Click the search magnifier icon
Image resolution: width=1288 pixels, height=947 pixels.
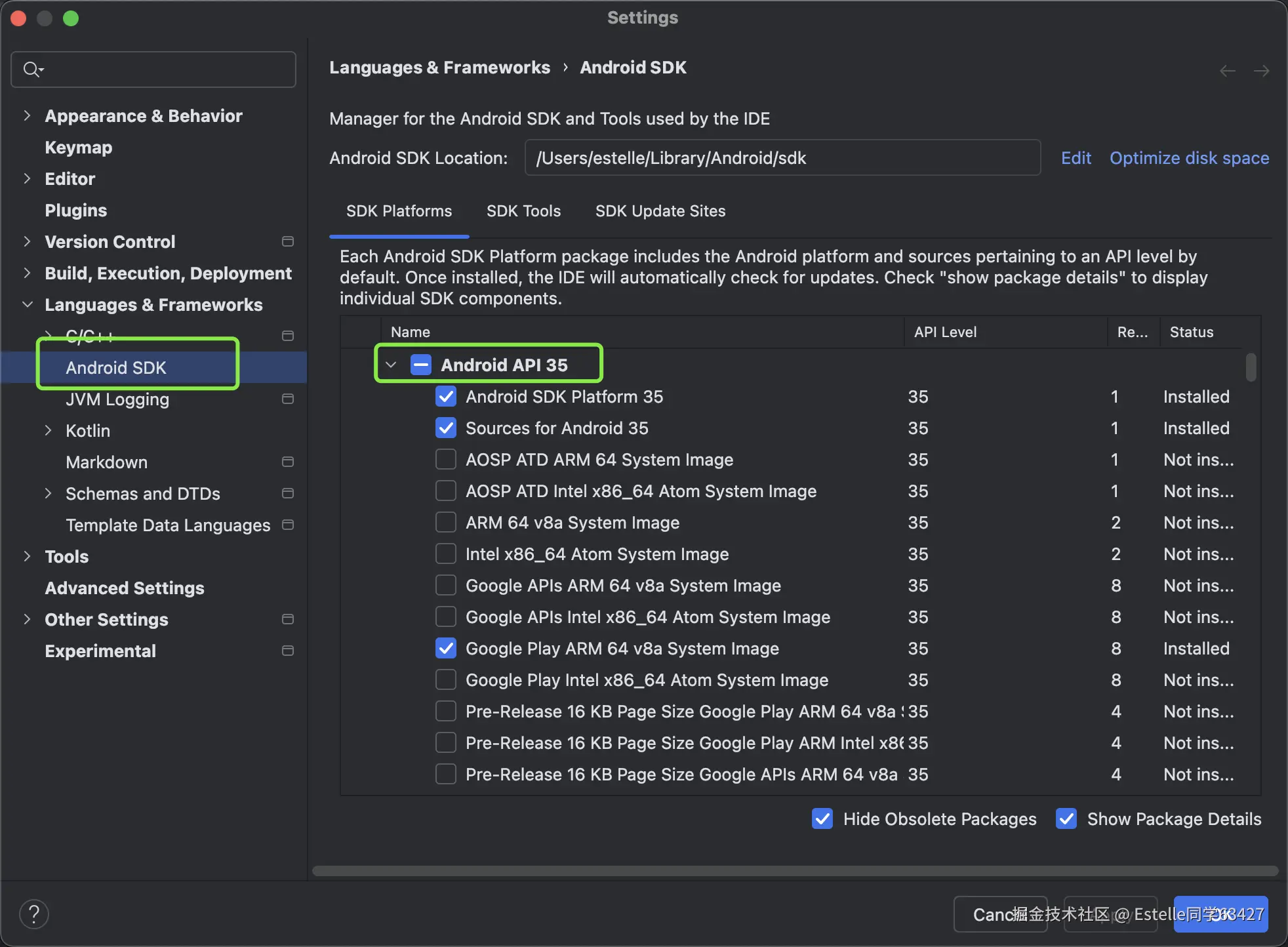pos(31,69)
